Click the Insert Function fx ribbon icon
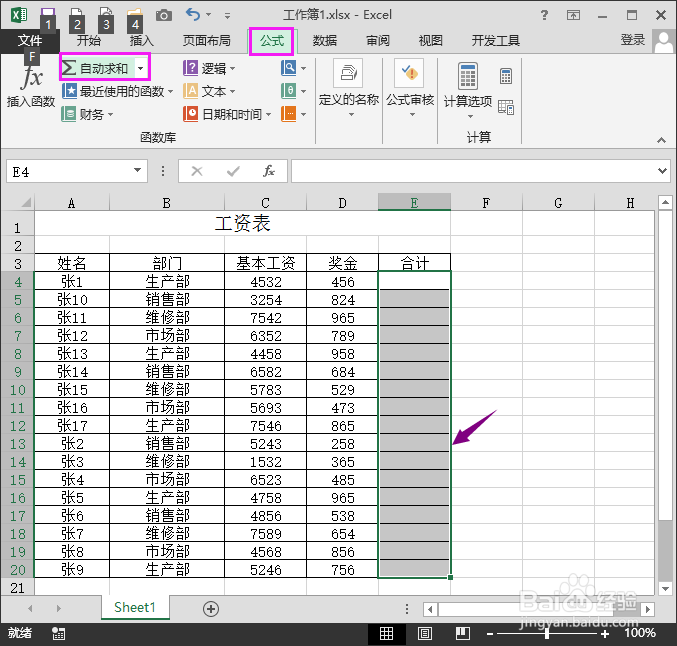This screenshot has width=677, height=646. coord(31,86)
